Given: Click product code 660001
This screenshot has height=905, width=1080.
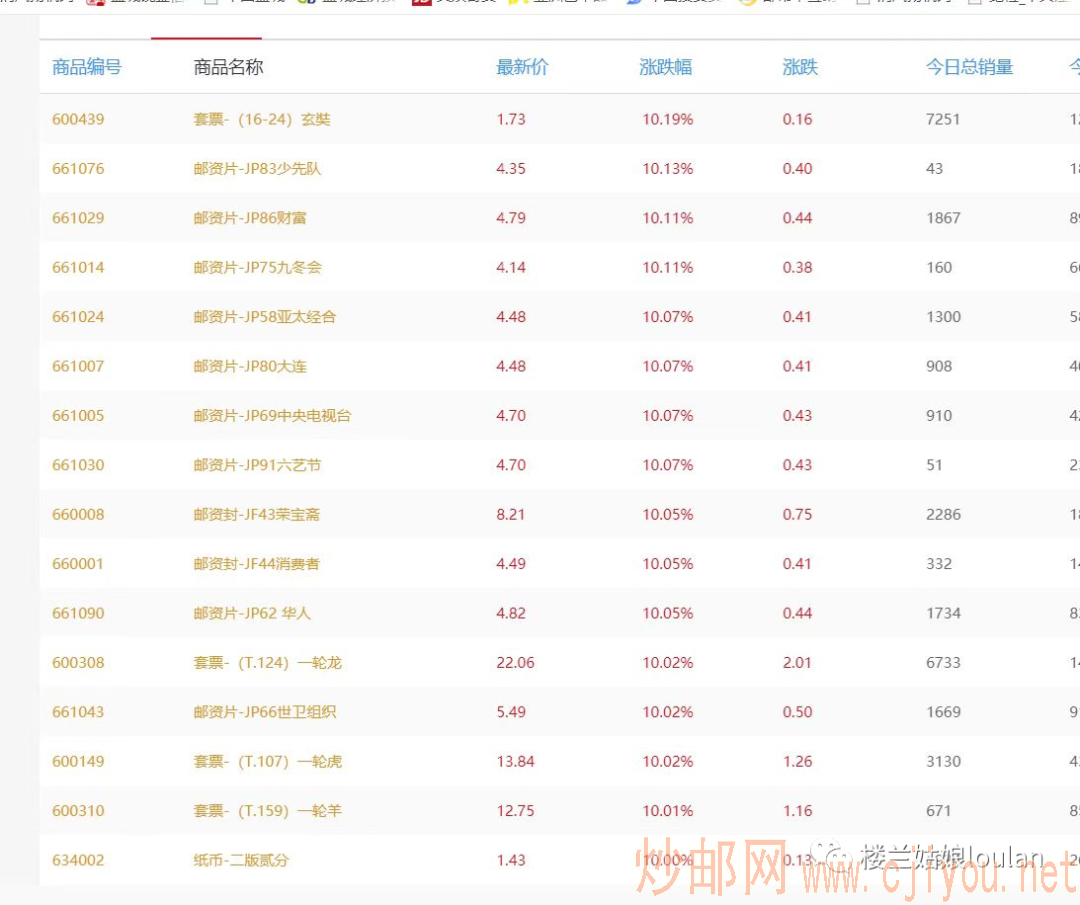Looking at the screenshot, I should click(78, 564).
